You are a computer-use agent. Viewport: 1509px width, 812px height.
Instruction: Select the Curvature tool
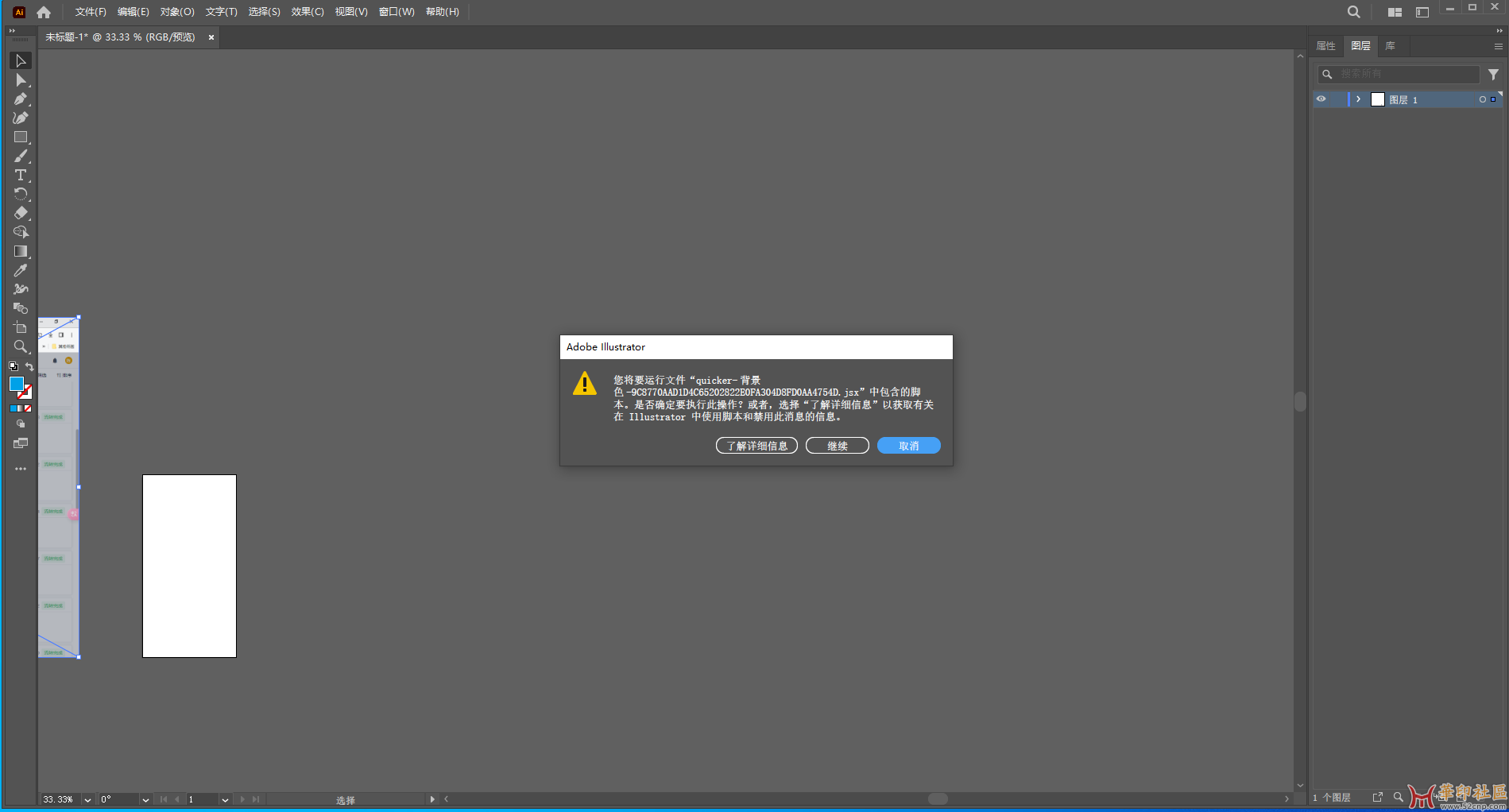point(21,118)
